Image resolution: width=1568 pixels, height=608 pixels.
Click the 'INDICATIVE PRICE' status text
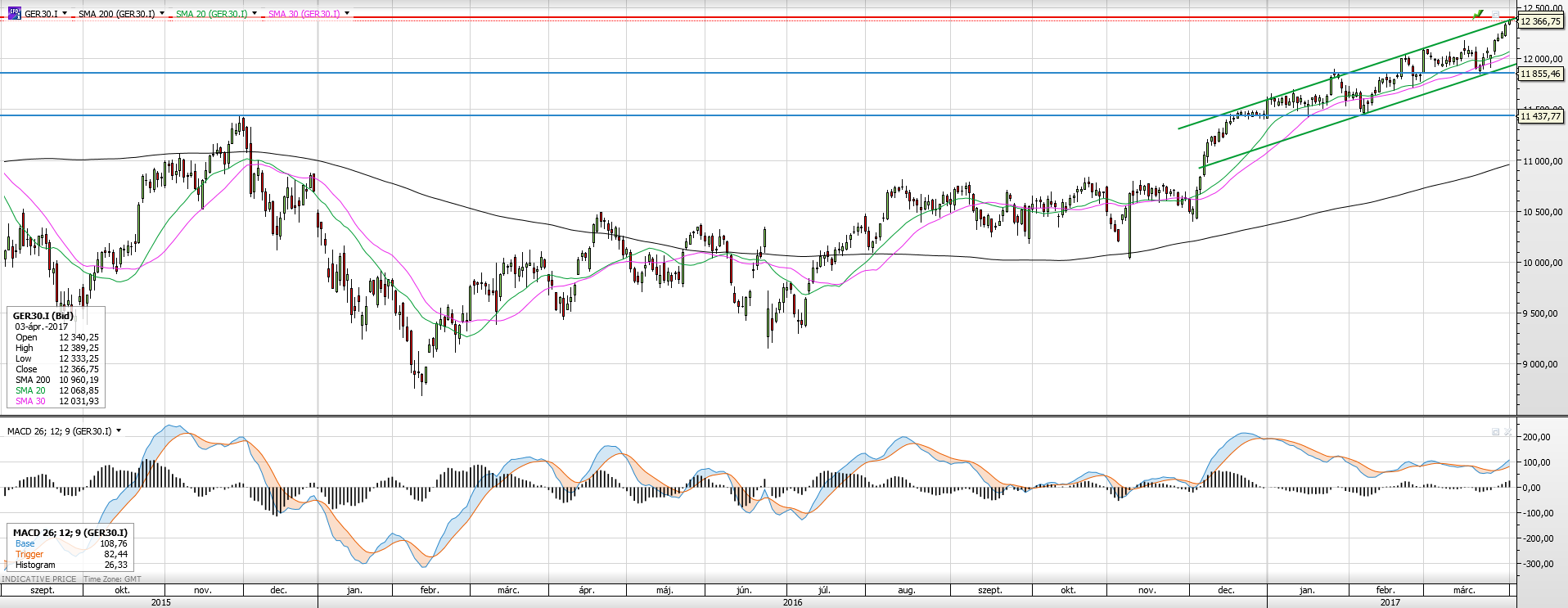39,579
